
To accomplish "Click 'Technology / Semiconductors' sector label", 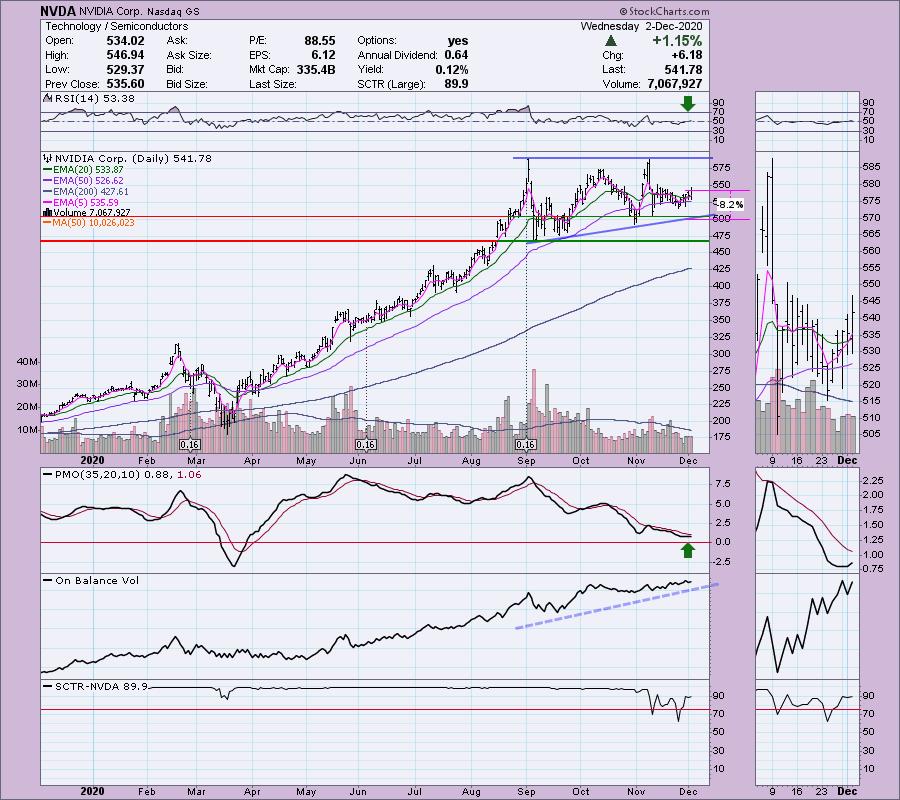I will click(x=117, y=26).
